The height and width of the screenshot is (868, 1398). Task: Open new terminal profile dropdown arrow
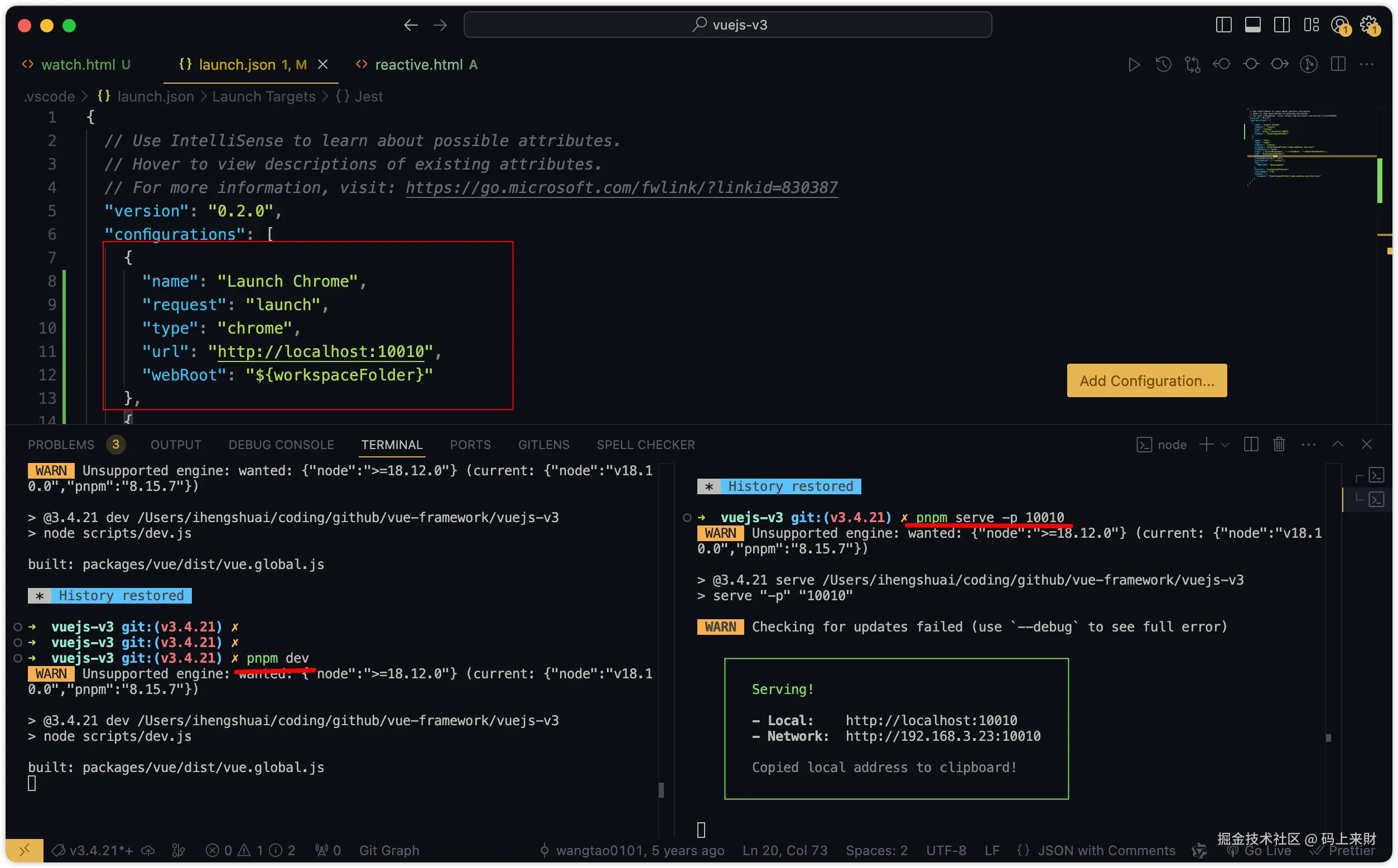pos(1225,445)
